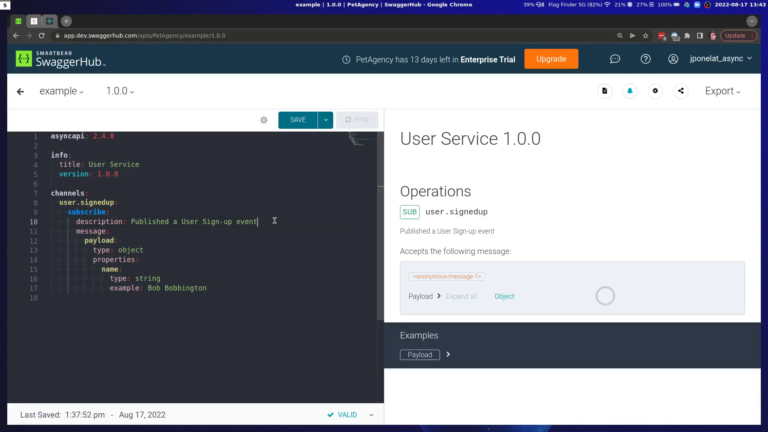Viewport: 768px width, 432px height.
Task: Expand the VALID status chevron
Action: (x=371, y=415)
